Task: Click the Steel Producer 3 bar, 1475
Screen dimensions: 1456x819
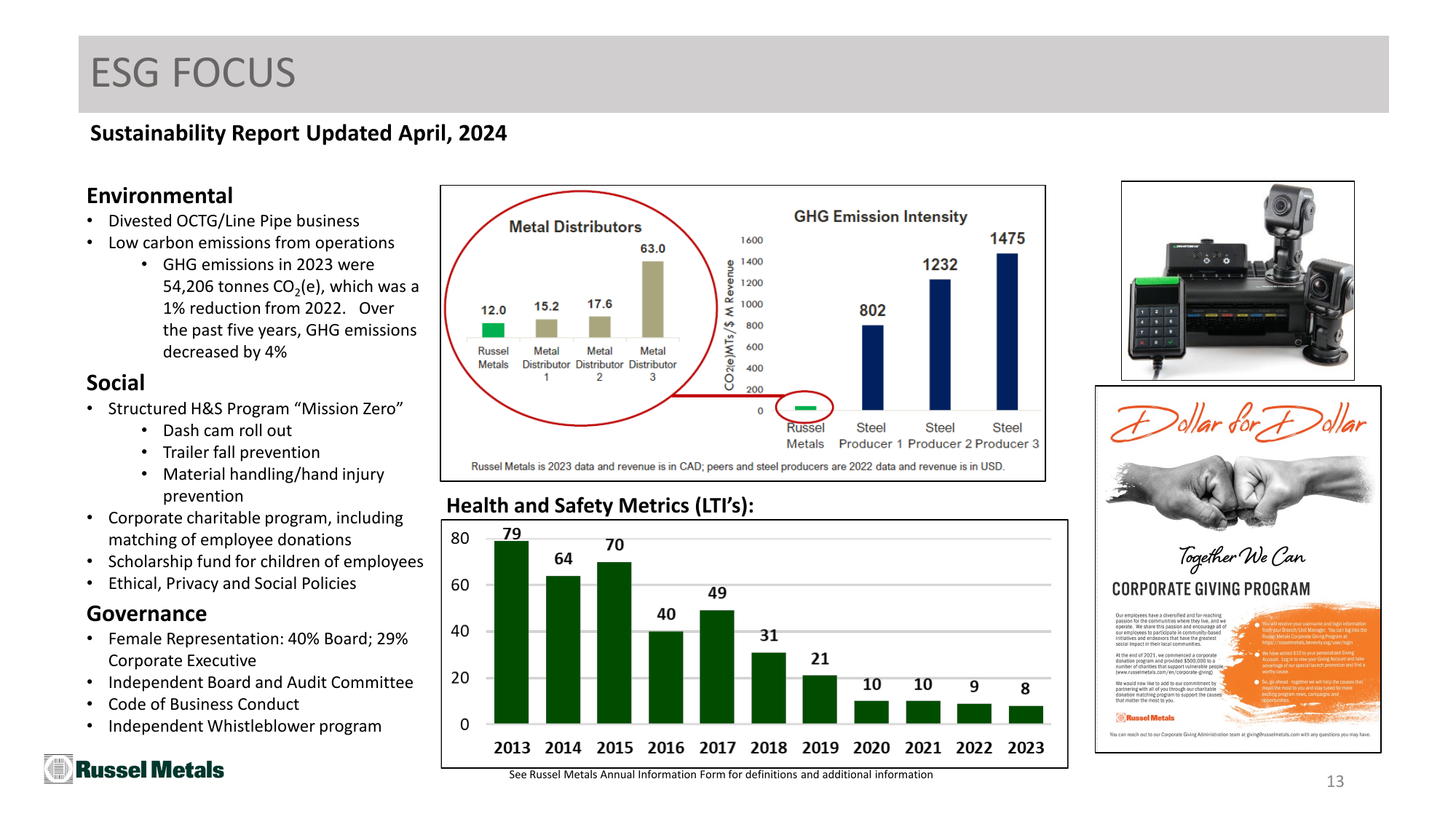Action: [1007, 332]
